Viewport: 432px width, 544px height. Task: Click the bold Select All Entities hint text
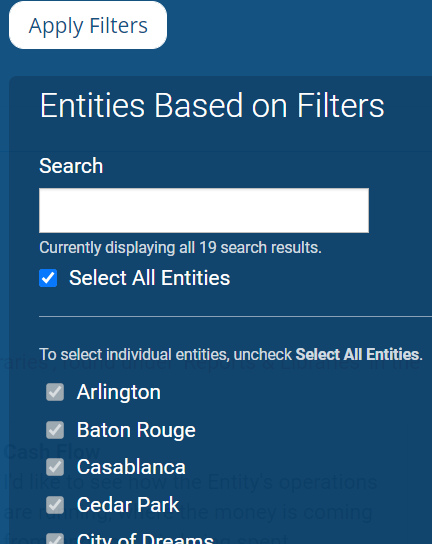(x=357, y=355)
